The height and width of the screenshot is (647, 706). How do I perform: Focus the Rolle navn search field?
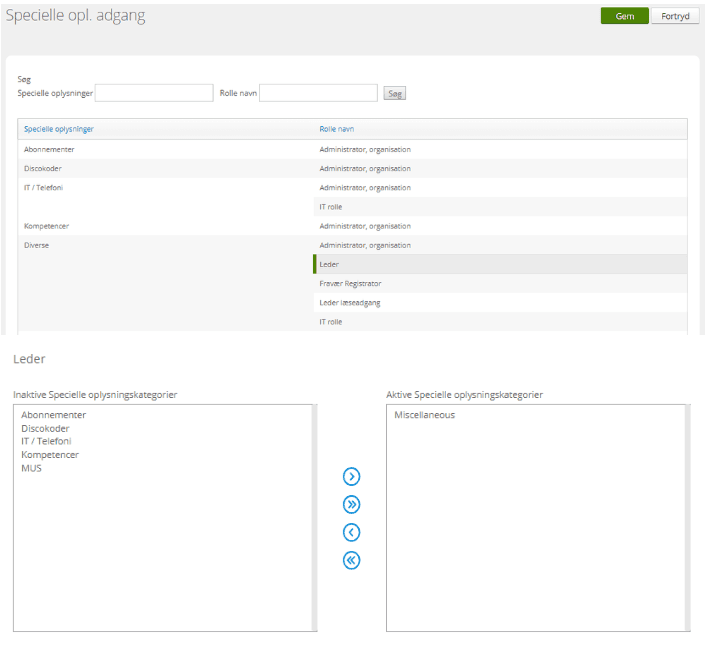318,93
